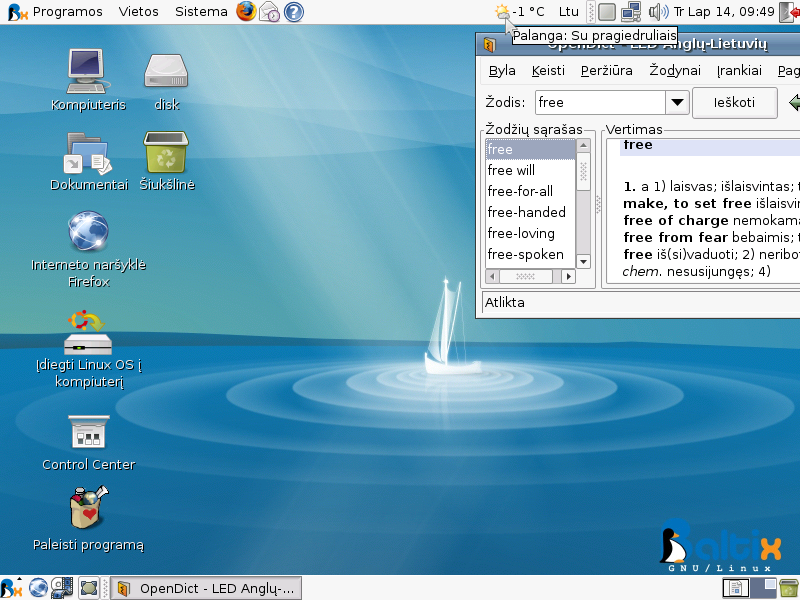Click OpenDict taskbar window button
800x600 pixels.
tap(207, 588)
